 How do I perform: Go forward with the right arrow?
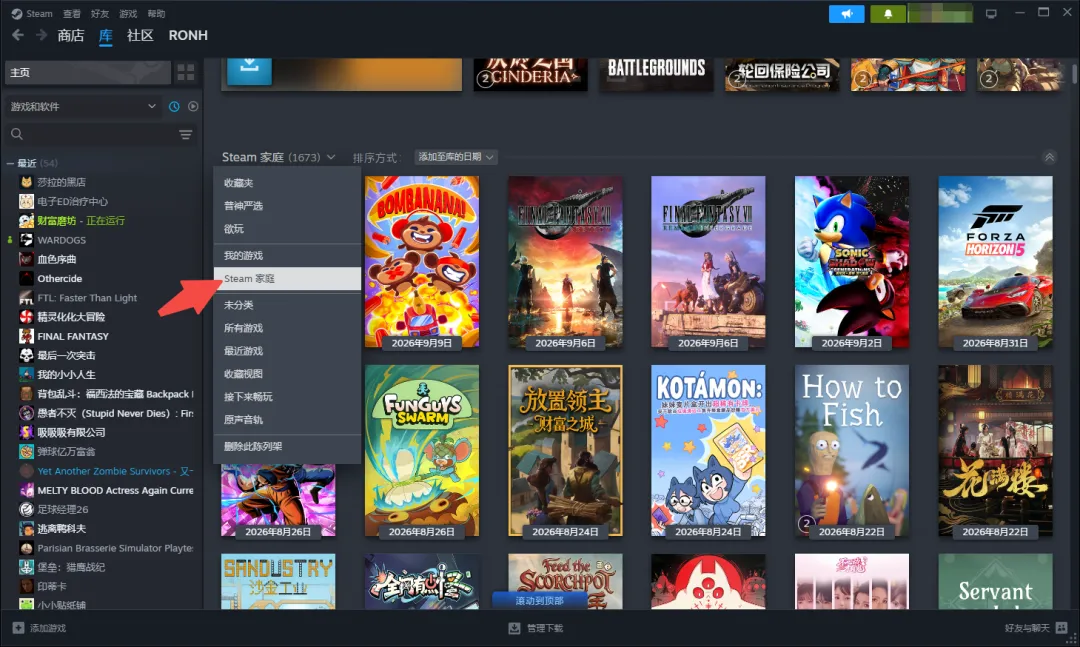[x=41, y=35]
